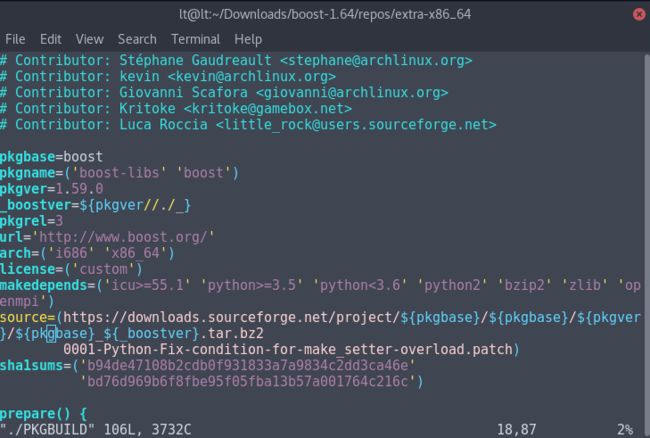
Task: Open the Help menu
Action: [x=248, y=39]
